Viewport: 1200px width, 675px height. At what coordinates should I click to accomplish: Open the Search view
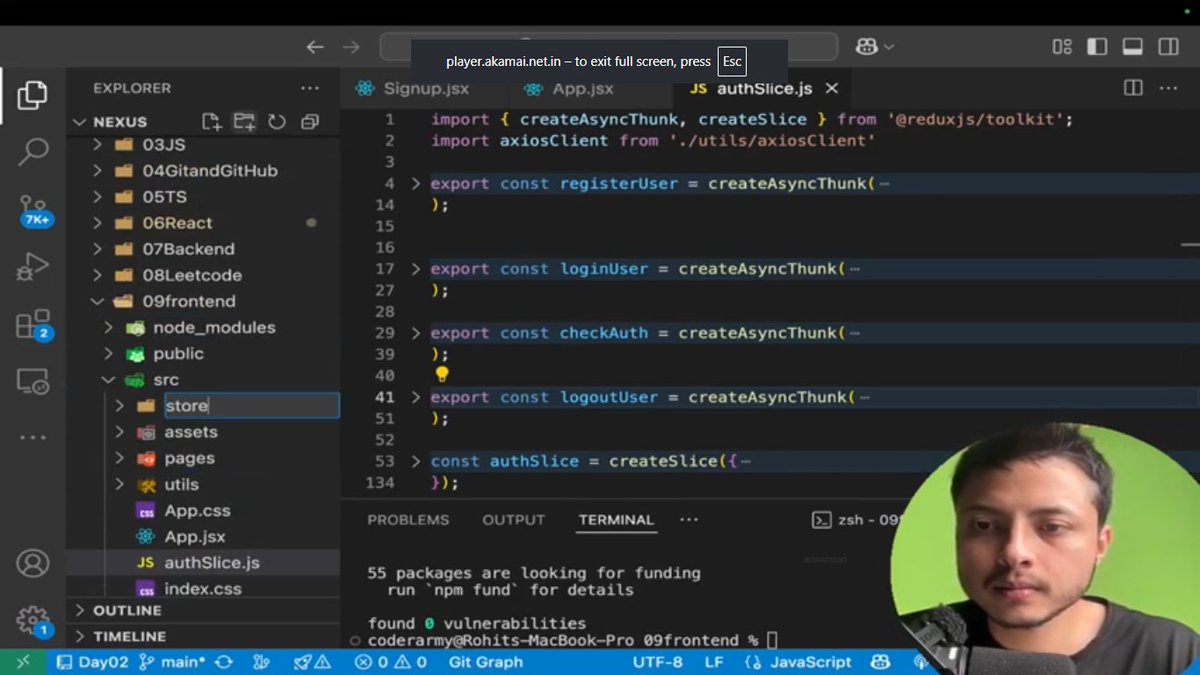33,151
